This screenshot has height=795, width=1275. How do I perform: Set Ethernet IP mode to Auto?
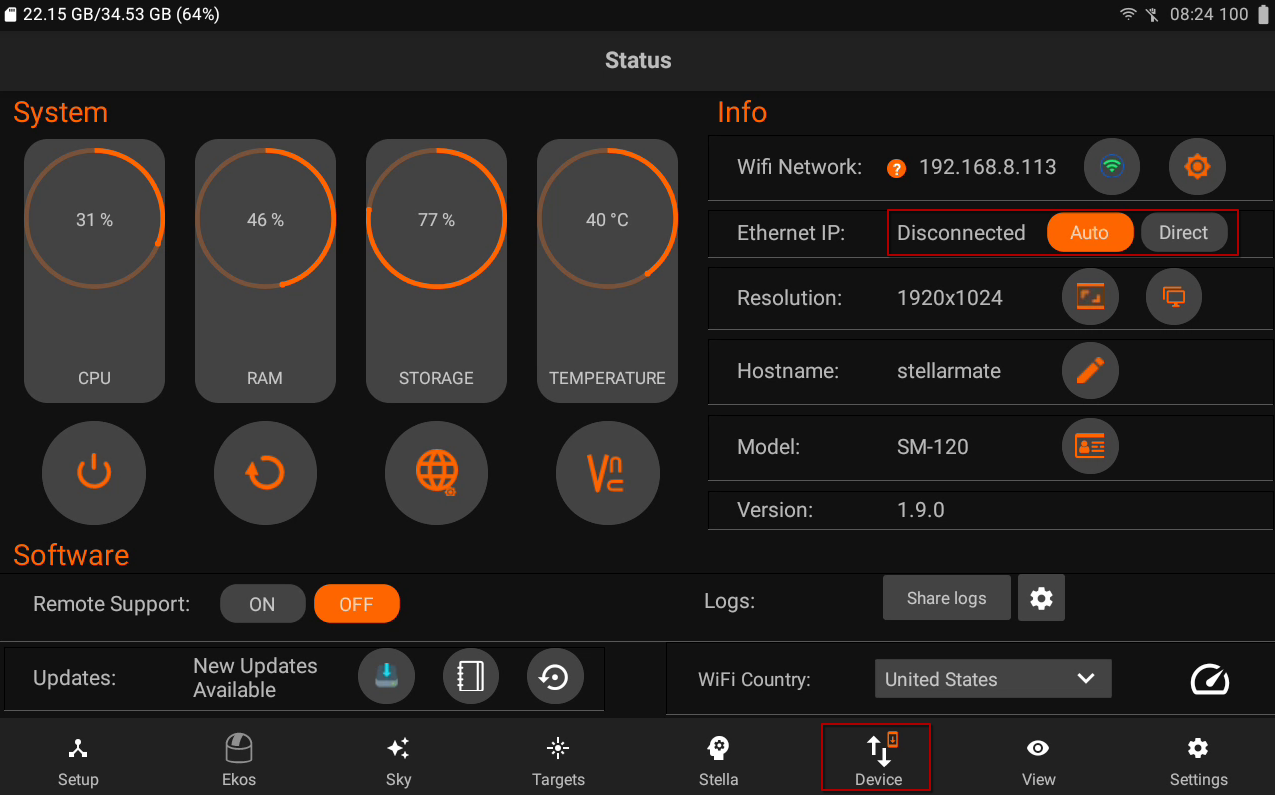pyautogui.click(x=1089, y=233)
